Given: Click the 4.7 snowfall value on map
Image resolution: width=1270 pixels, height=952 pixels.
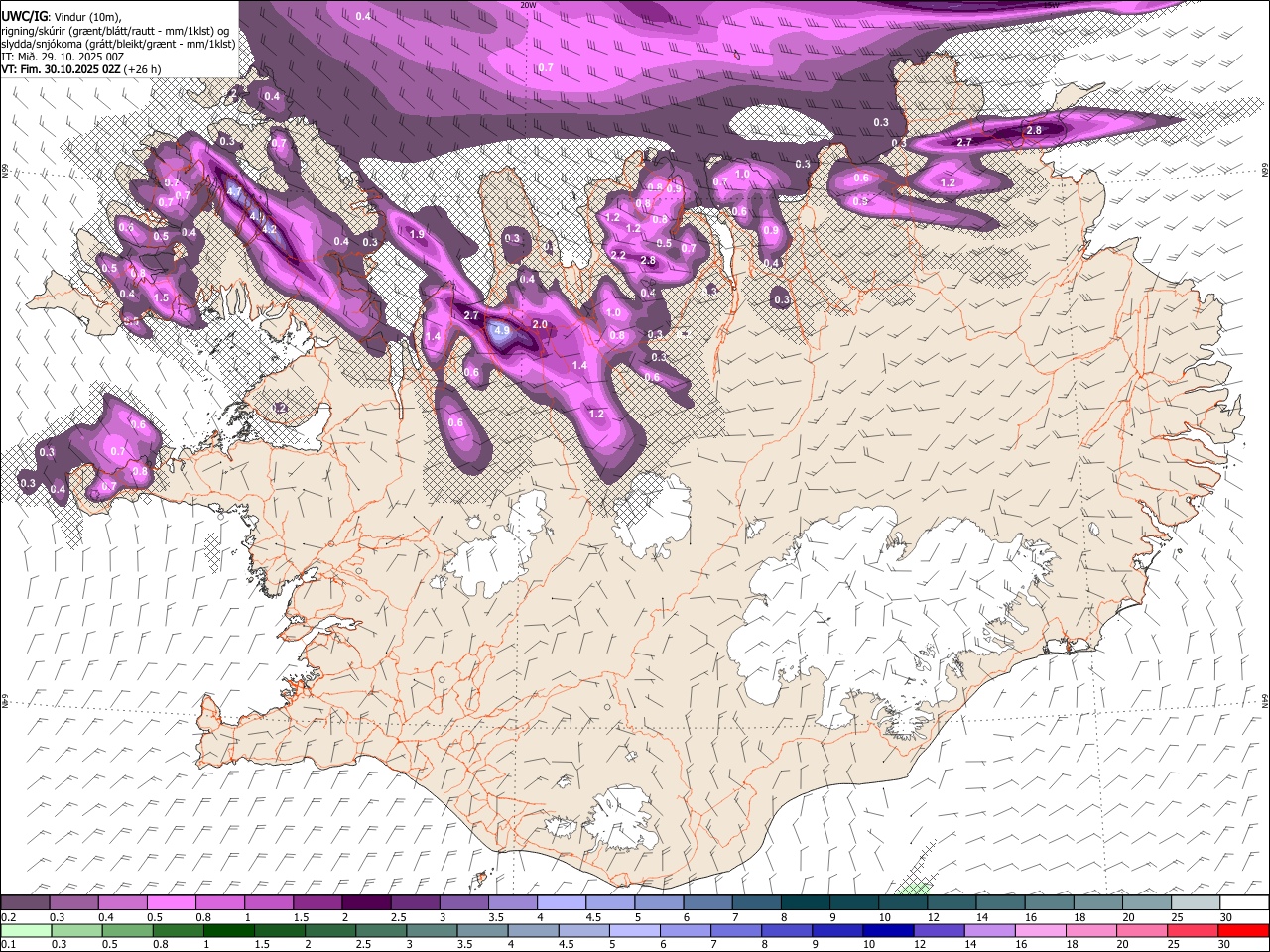Looking at the screenshot, I should 235,191.
